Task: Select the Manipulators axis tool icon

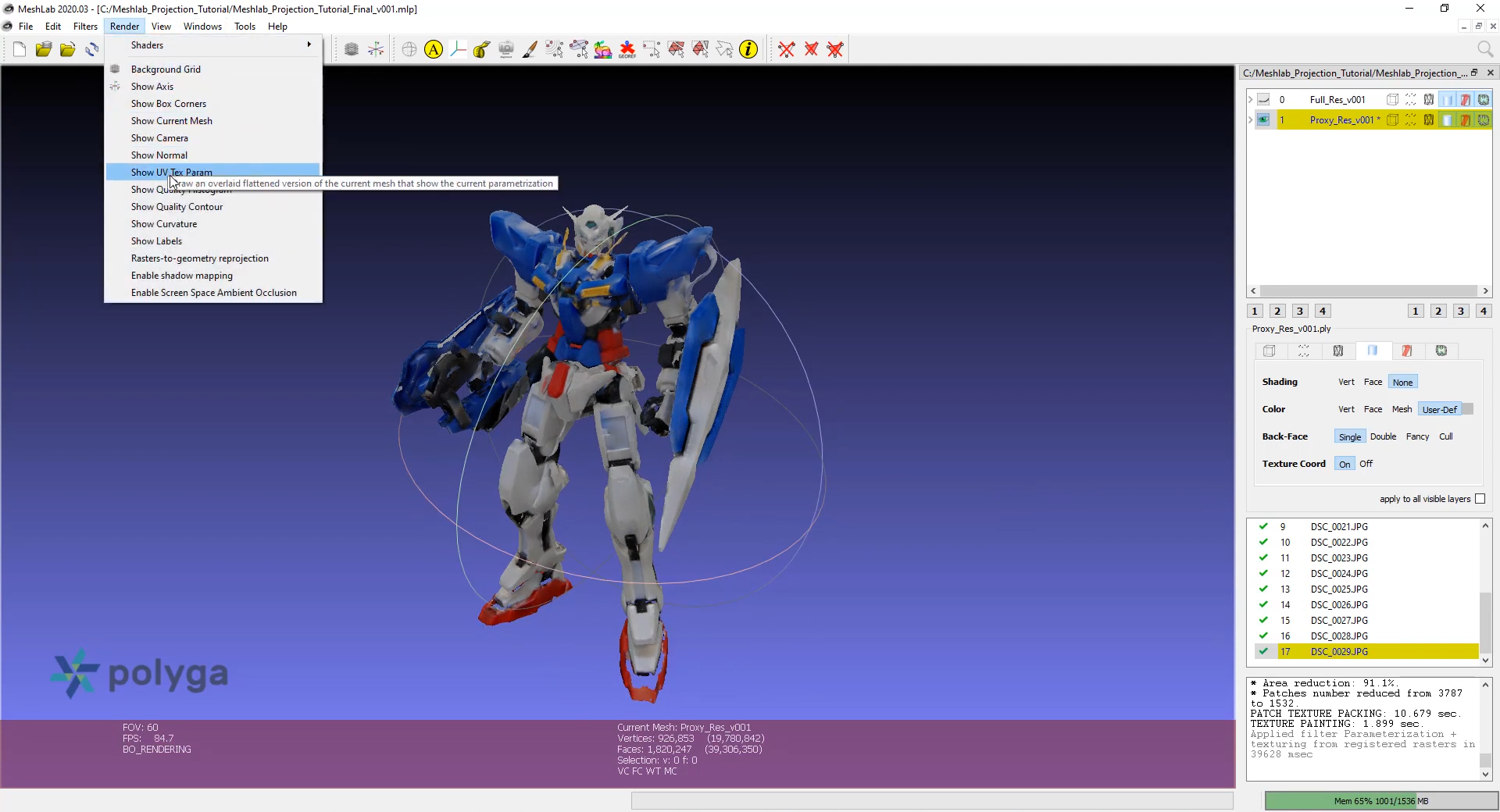Action: click(458, 50)
